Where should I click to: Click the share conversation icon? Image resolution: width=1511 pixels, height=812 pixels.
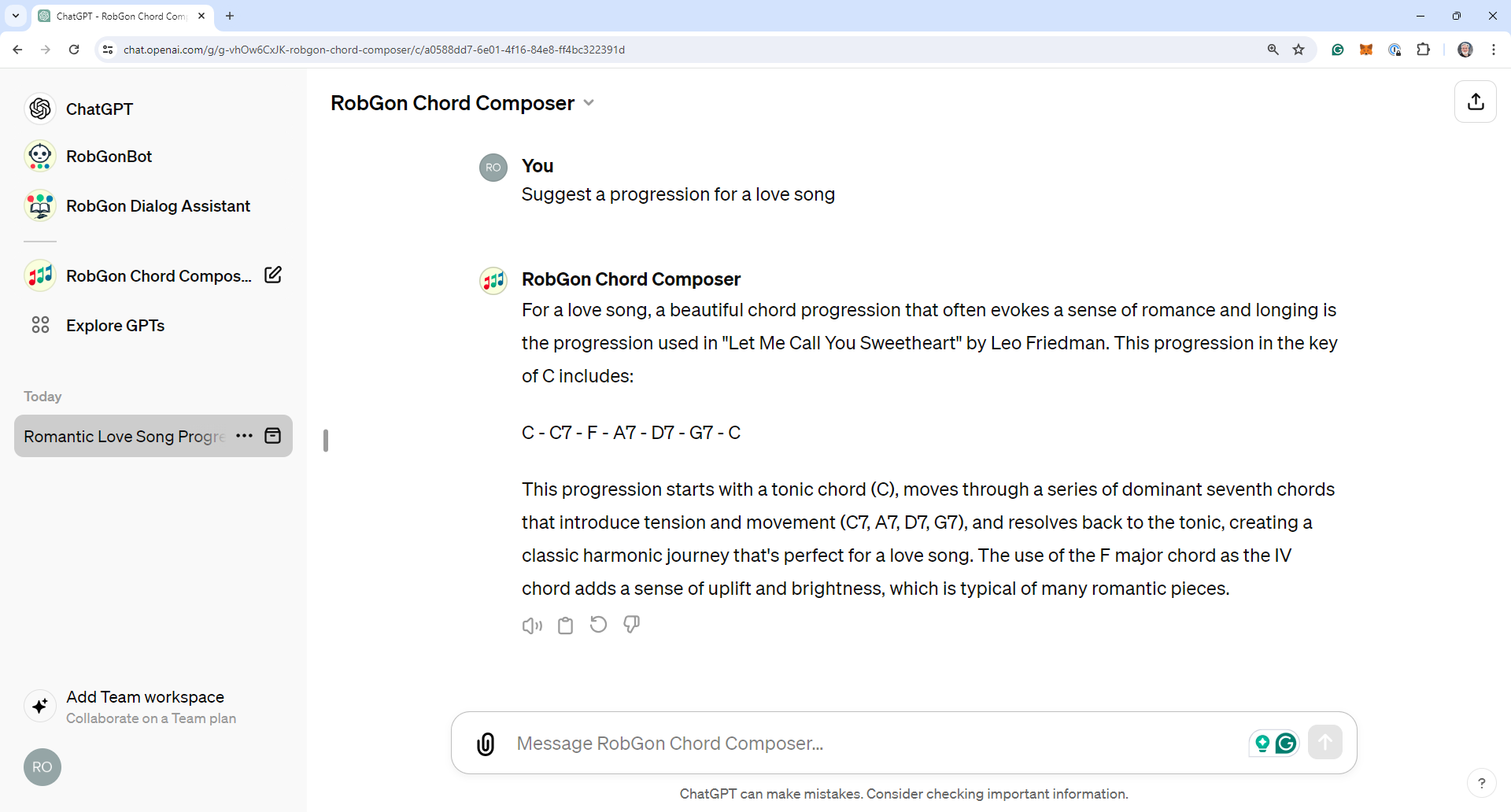[x=1476, y=101]
